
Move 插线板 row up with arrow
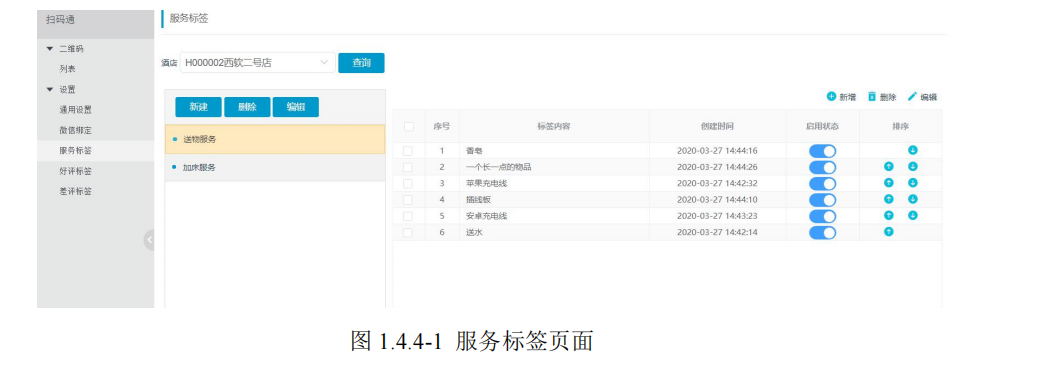888,199
